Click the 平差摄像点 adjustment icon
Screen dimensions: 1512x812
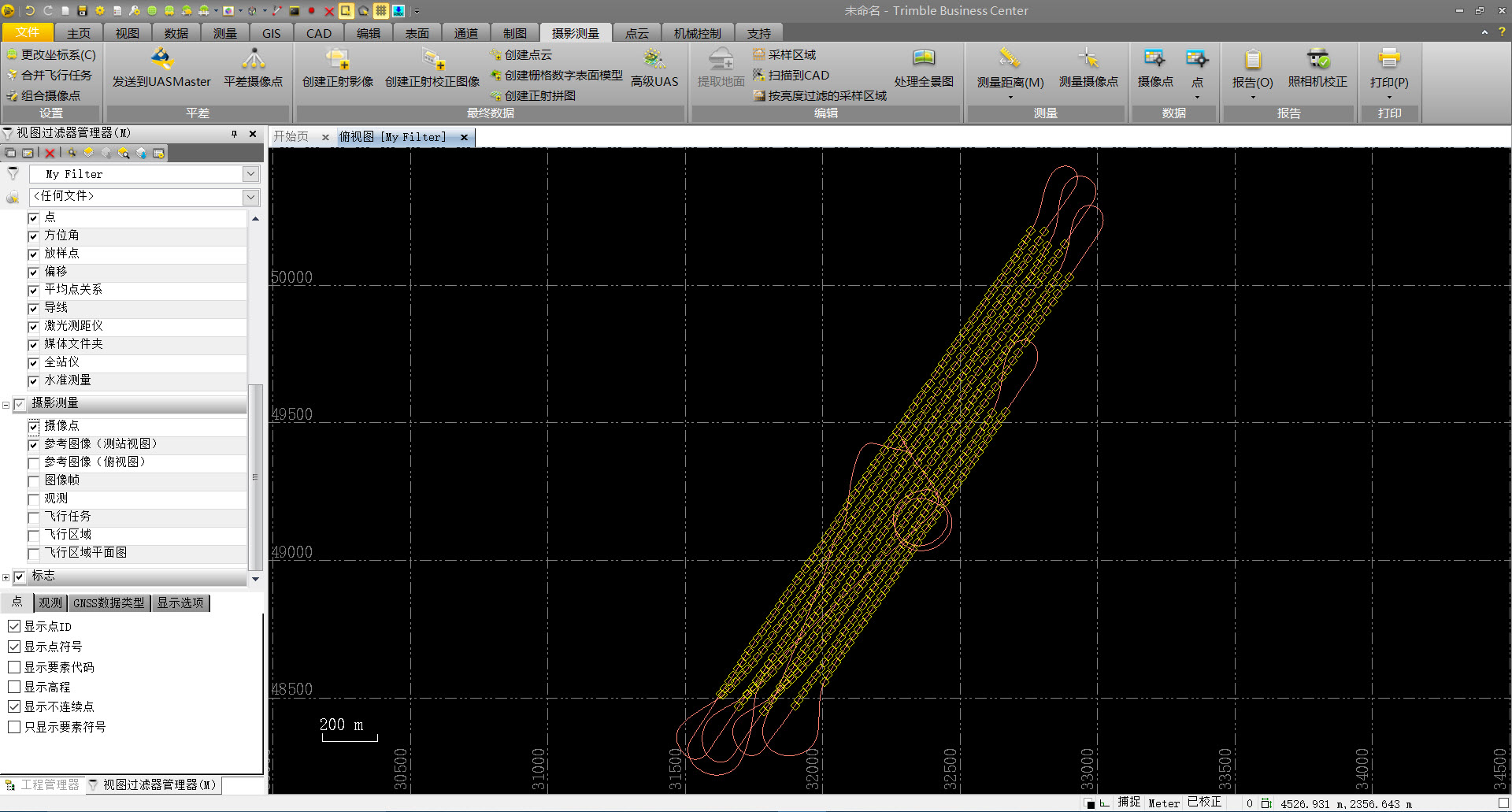253,59
